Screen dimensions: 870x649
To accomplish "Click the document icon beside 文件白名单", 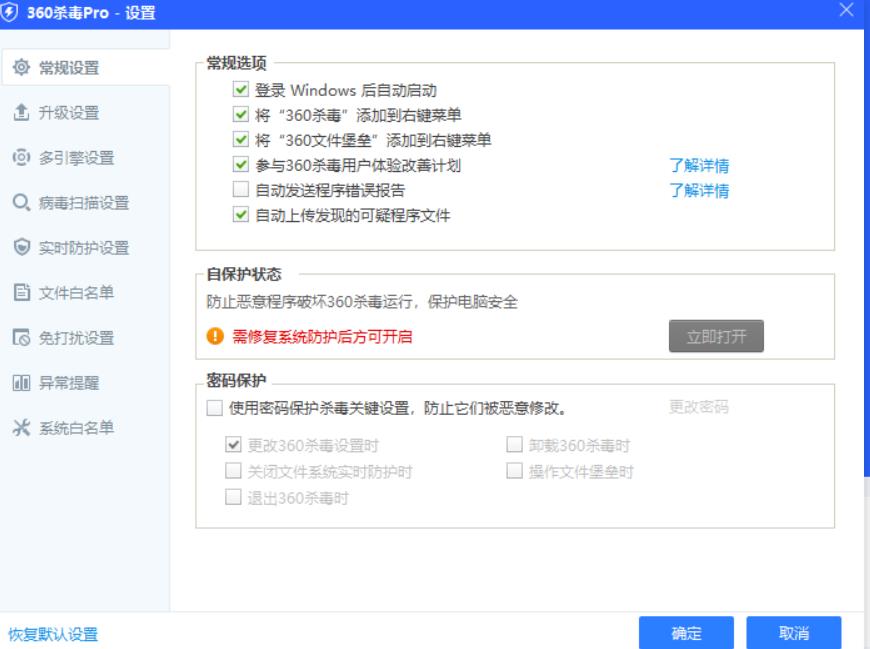I will pos(21,292).
